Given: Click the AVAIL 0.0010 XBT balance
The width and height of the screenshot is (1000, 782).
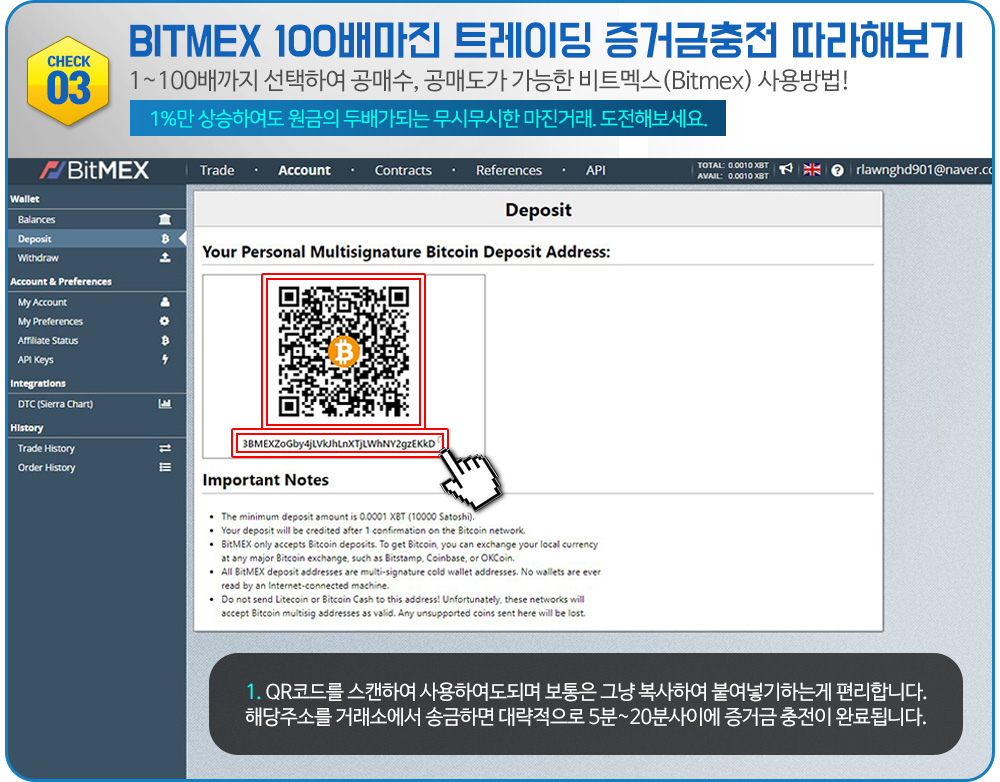Looking at the screenshot, I should pyautogui.click(x=733, y=175).
